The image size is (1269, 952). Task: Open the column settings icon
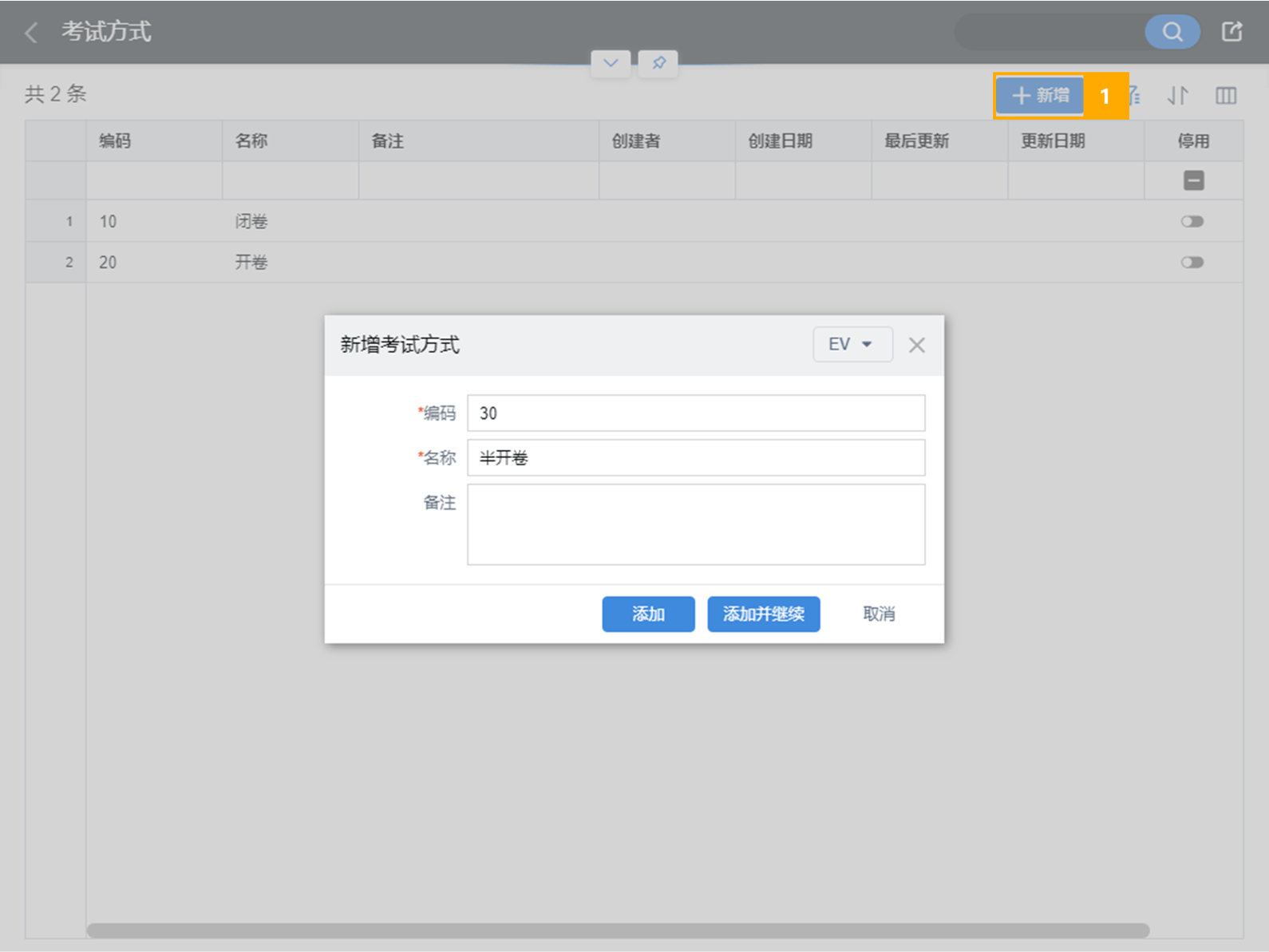[1226, 96]
